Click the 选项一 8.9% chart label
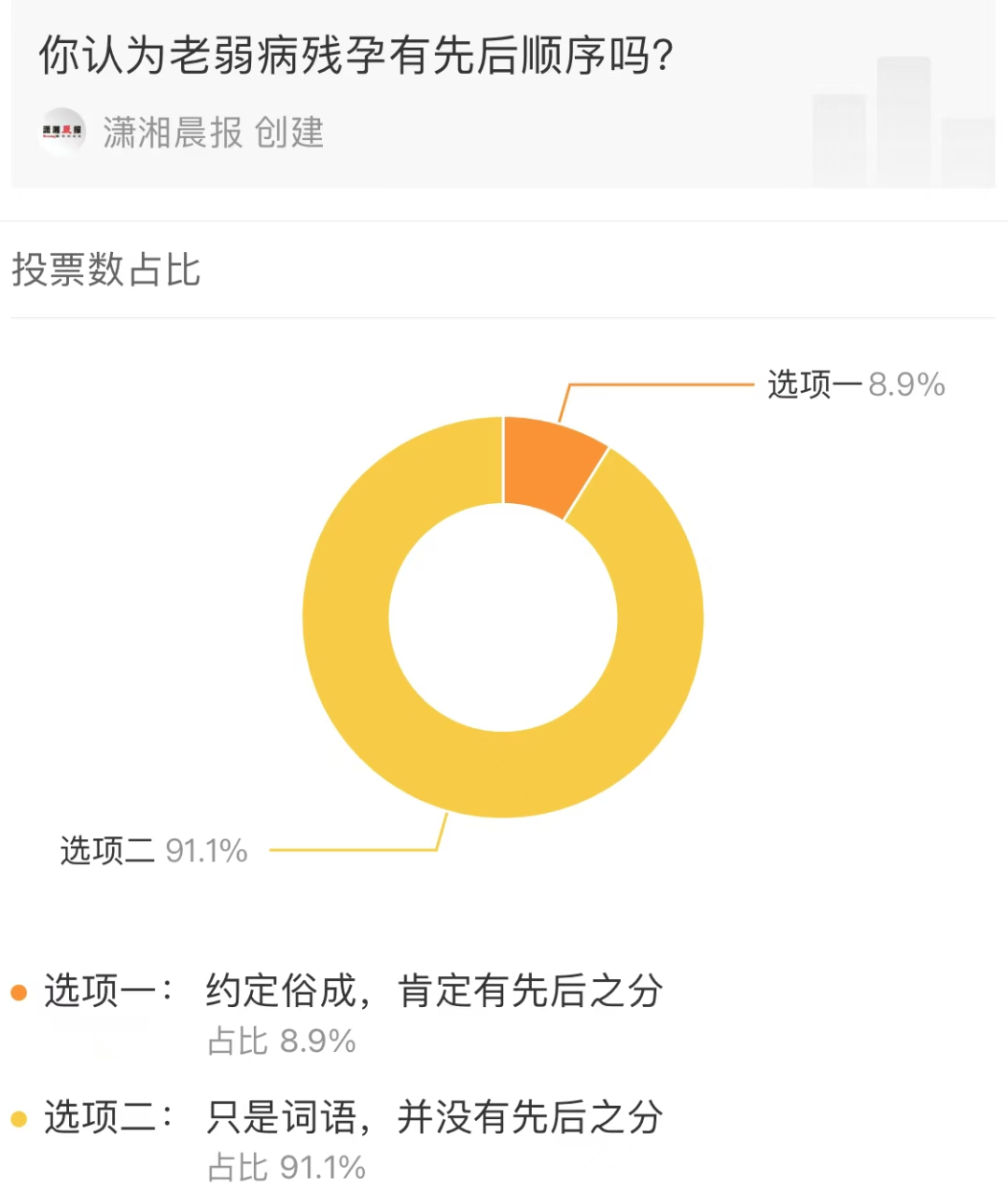 point(856,385)
